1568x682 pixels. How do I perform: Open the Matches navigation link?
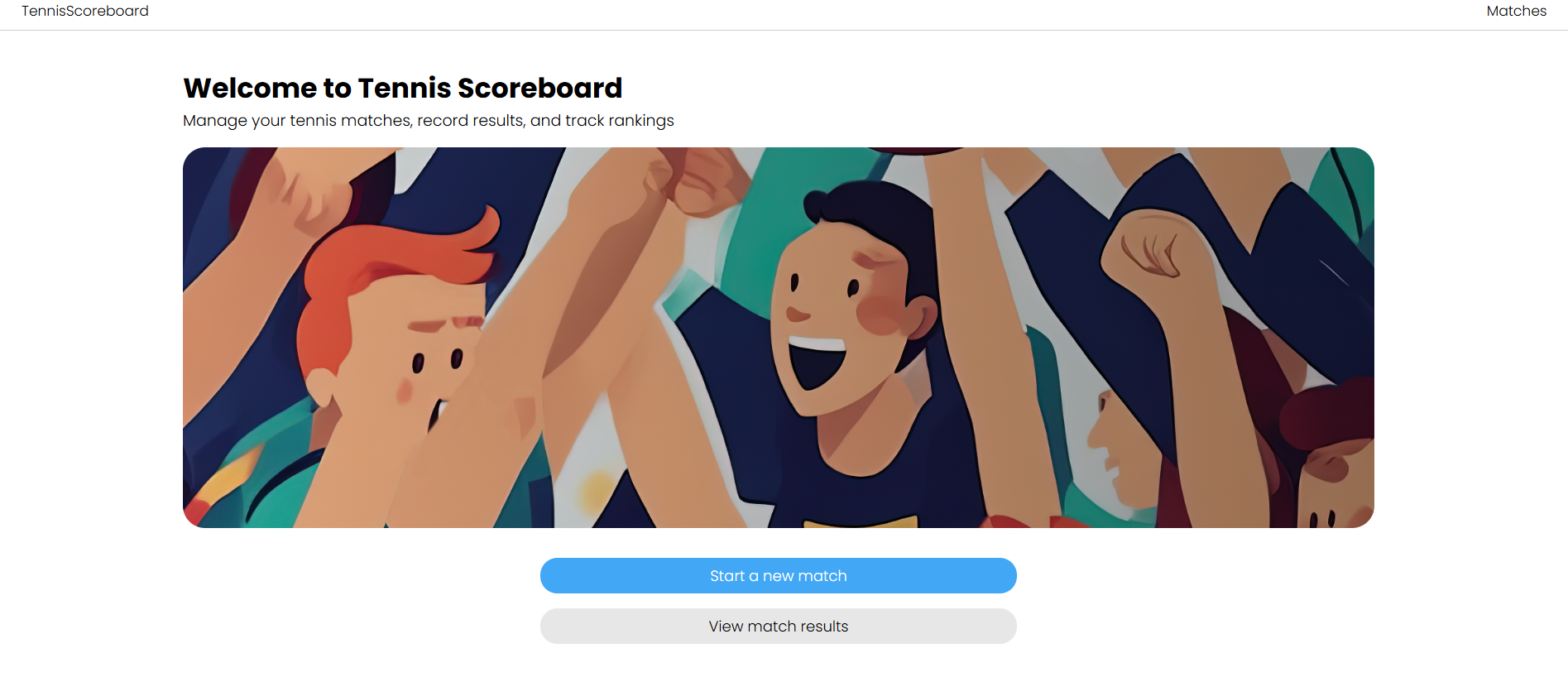pos(1516,11)
